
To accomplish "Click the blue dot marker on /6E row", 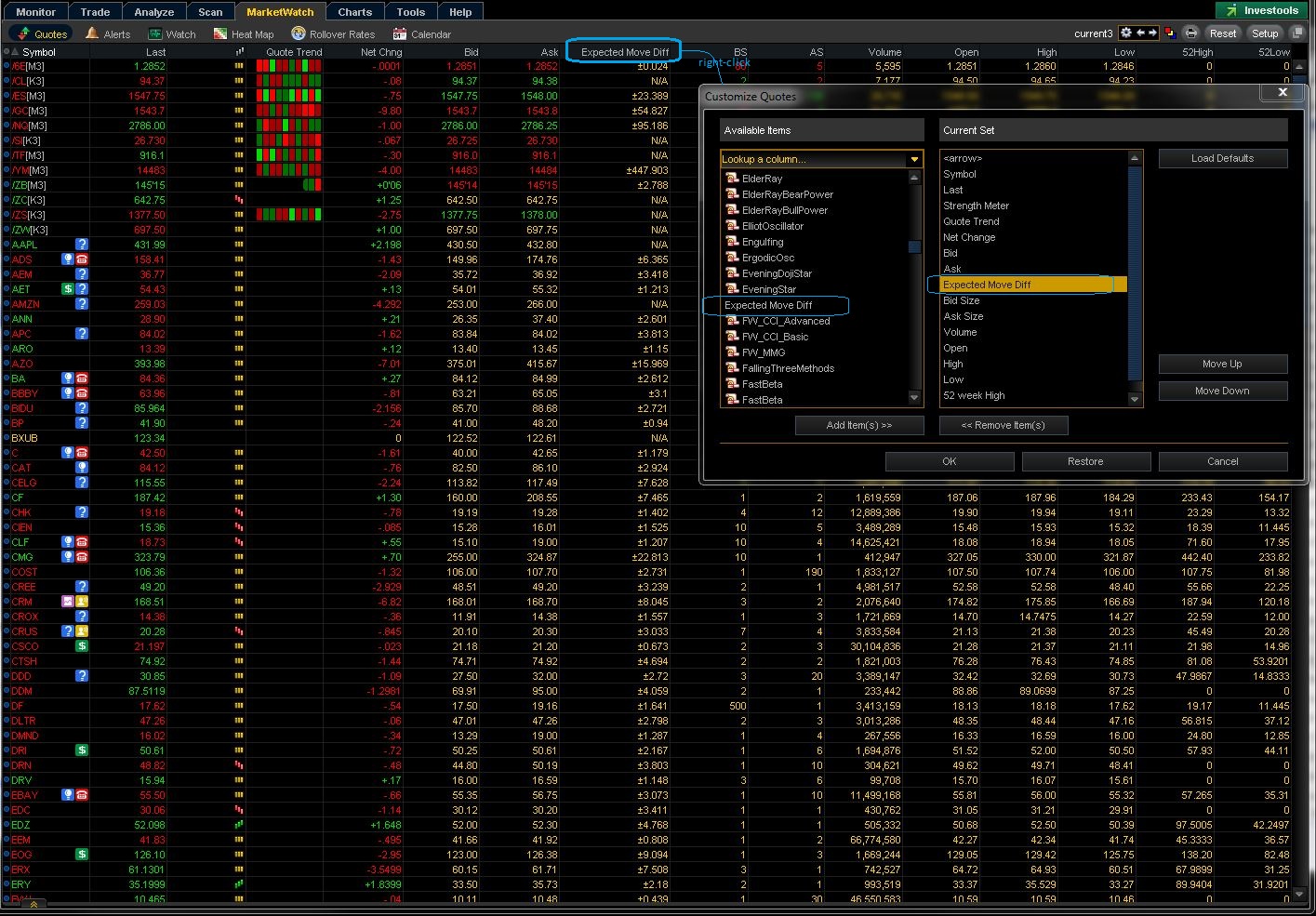I will [x=7, y=66].
